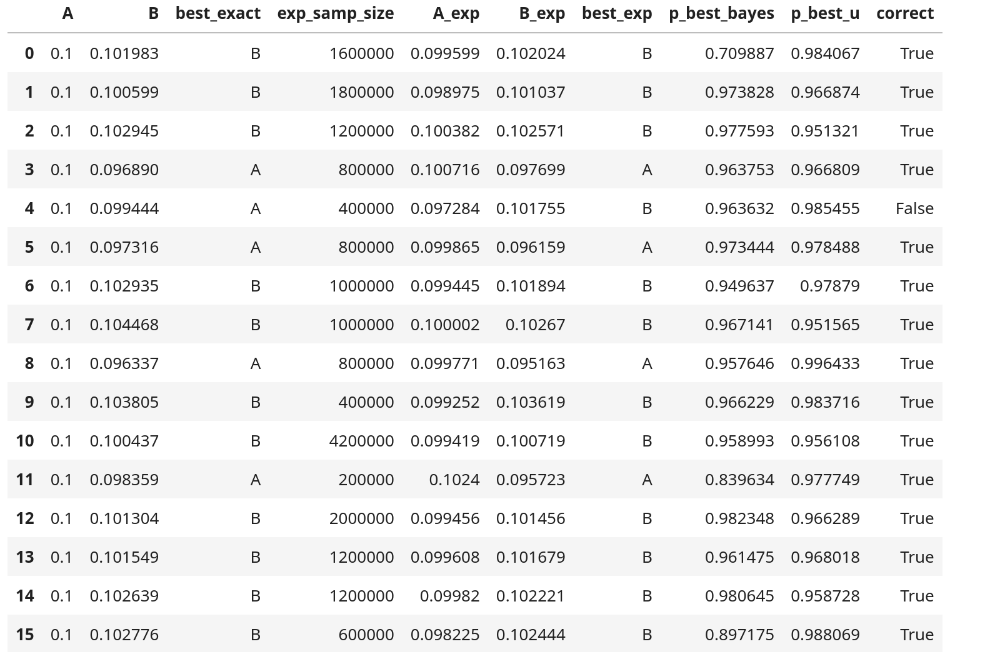Viewport: 981px width, 652px height.
Task: Click p_best_u value 0.996433
Action: click(x=825, y=364)
